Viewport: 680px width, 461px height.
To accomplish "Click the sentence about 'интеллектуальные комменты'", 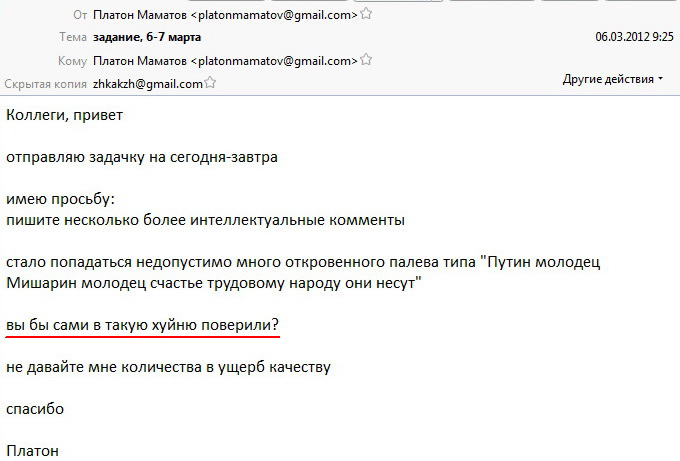I will pyautogui.click(x=205, y=220).
